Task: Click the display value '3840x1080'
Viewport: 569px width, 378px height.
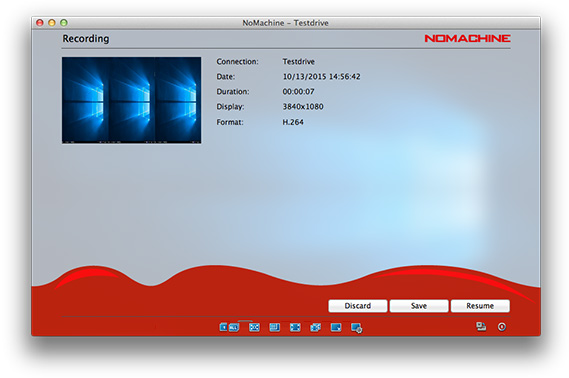Action: [x=303, y=107]
